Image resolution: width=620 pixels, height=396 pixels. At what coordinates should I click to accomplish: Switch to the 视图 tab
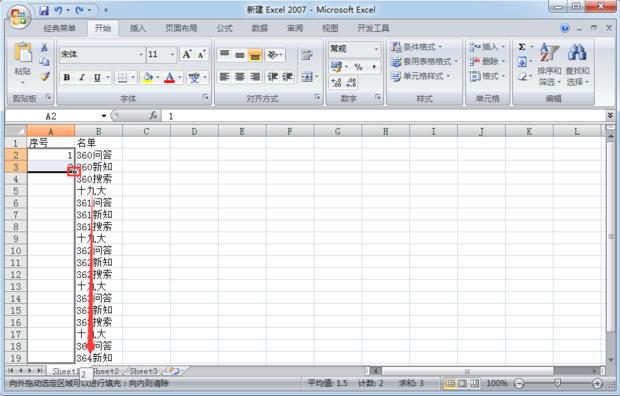330,28
